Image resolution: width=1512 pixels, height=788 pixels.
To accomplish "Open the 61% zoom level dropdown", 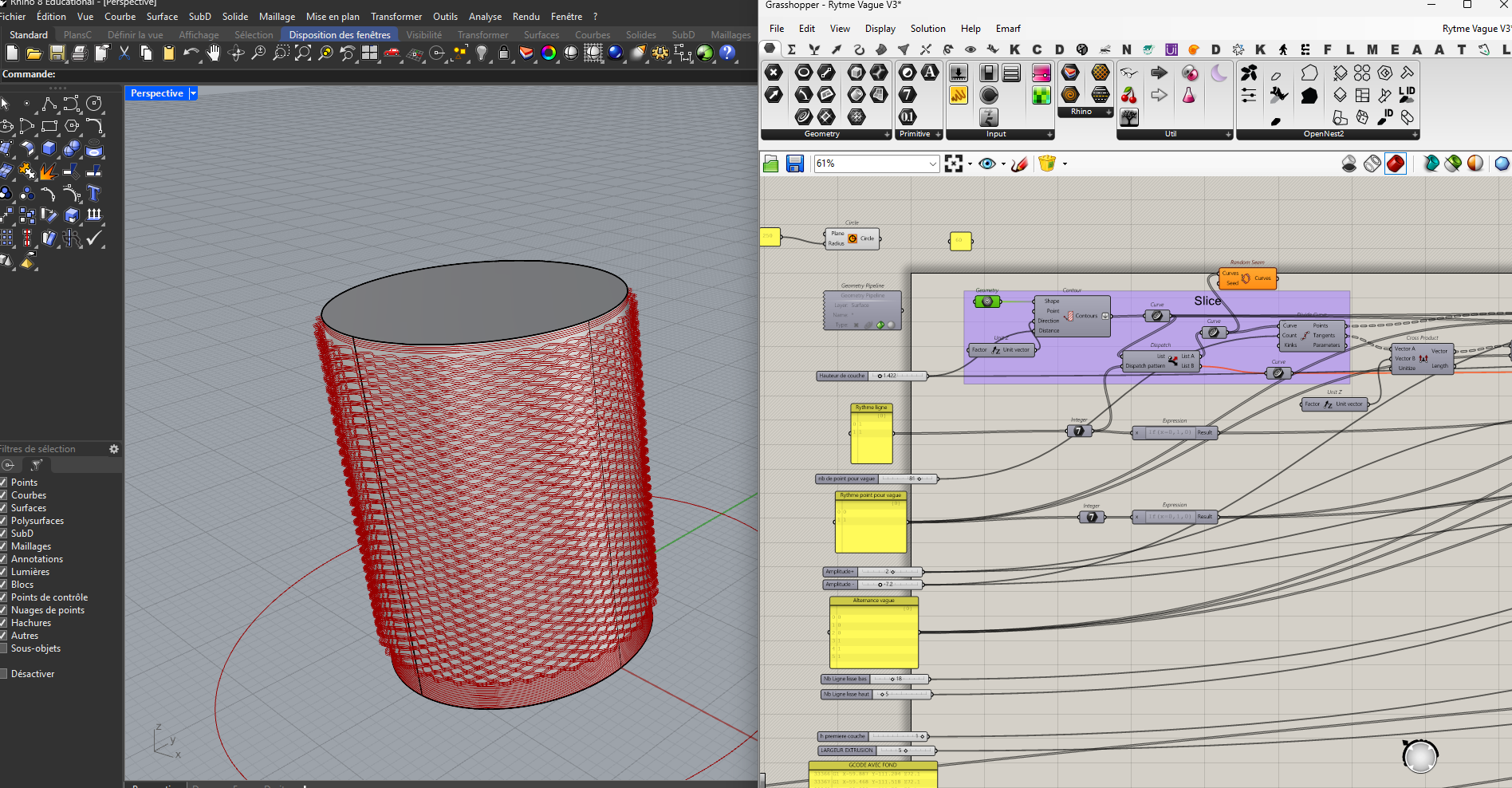I will (932, 164).
